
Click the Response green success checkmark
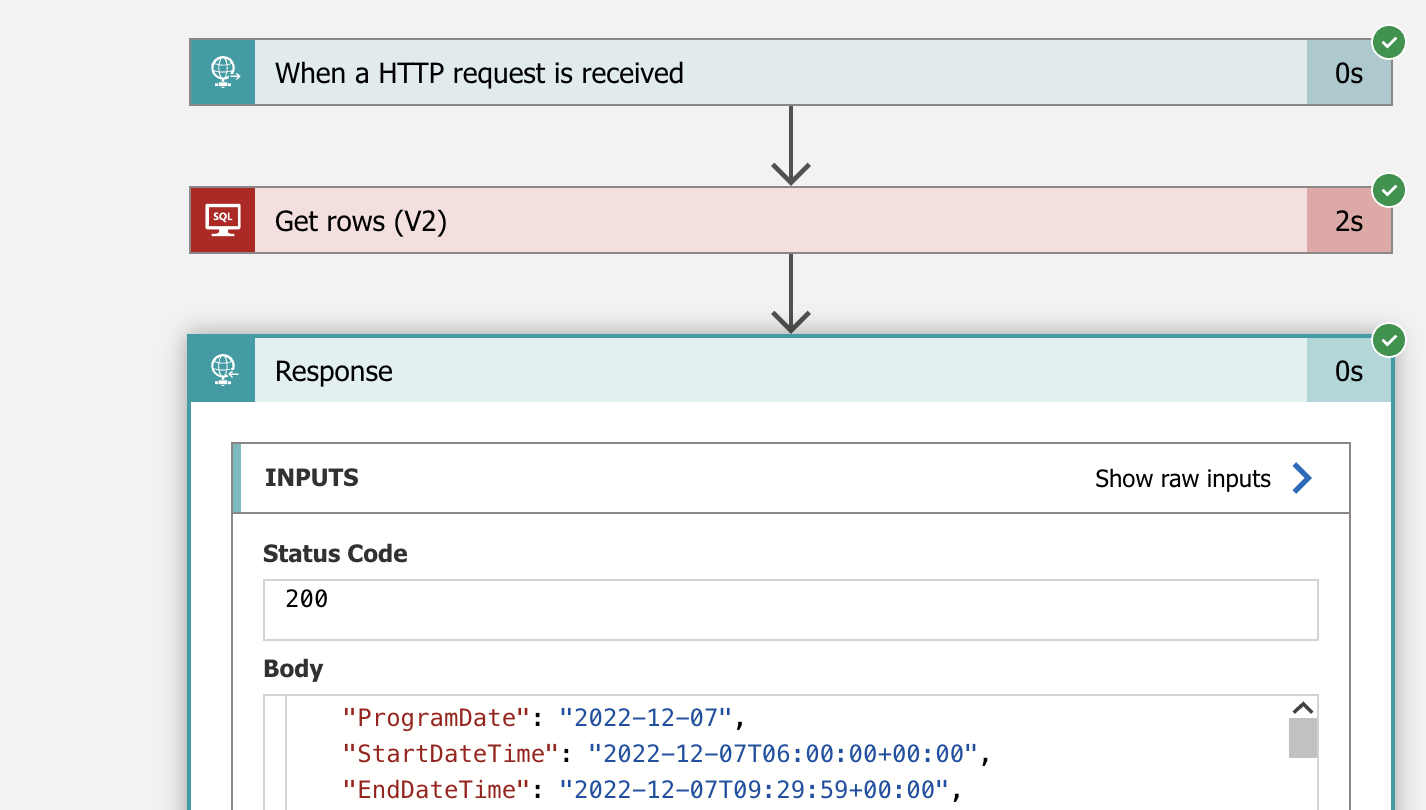click(1388, 340)
